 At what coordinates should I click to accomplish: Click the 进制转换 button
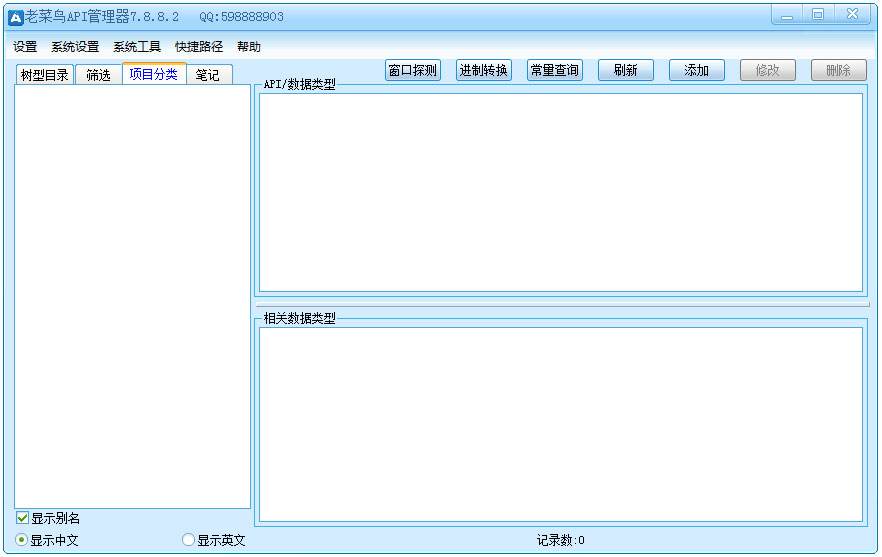tap(484, 70)
